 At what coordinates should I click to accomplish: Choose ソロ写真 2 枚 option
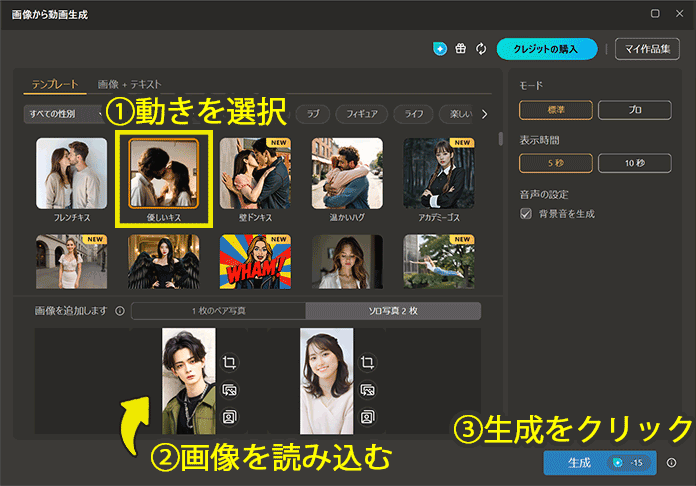[393, 311]
